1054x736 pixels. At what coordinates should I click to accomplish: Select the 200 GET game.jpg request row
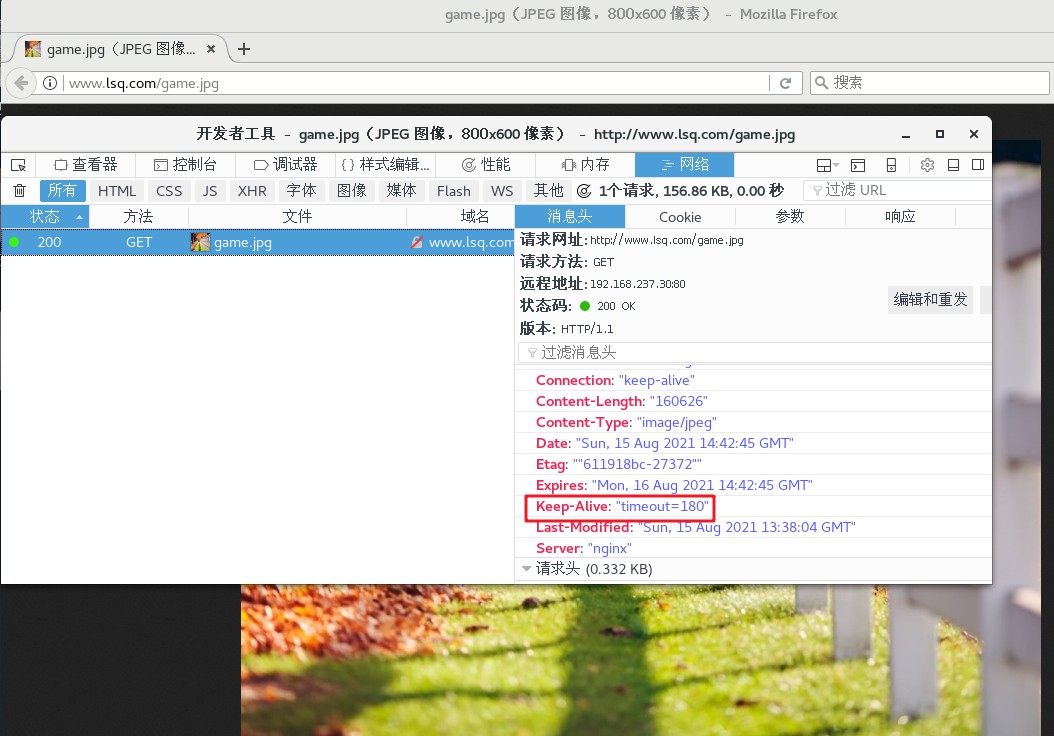(x=258, y=242)
